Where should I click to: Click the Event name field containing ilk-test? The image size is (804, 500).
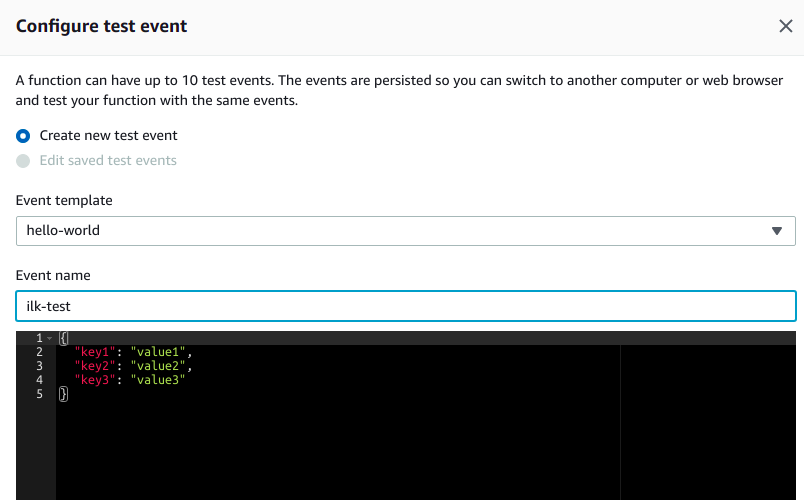tap(405, 306)
